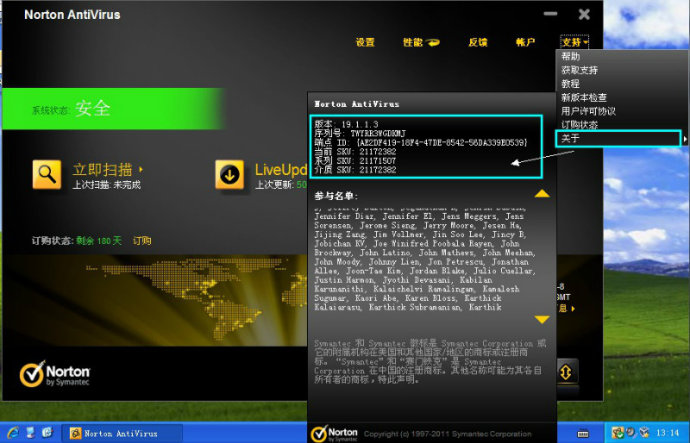This screenshot has height=443, width=690.
Task: Open Internet Explorer from quick launch
Action: [x=13, y=433]
